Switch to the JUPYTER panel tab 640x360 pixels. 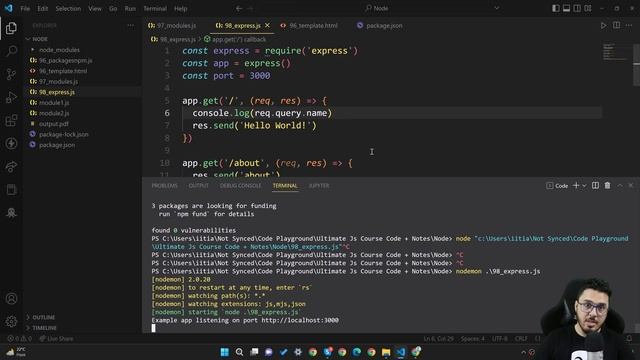[319, 185]
